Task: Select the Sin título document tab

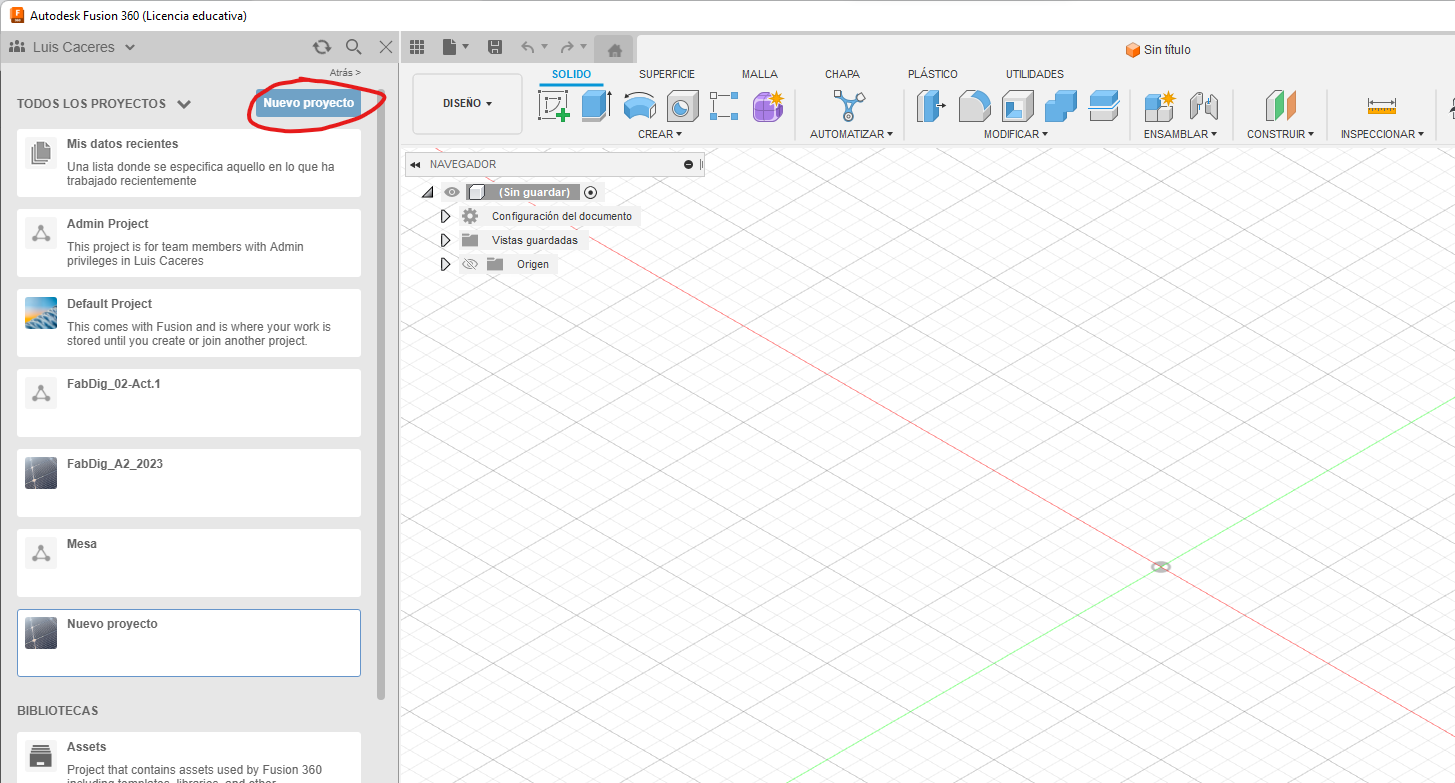Action: [1158, 49]
